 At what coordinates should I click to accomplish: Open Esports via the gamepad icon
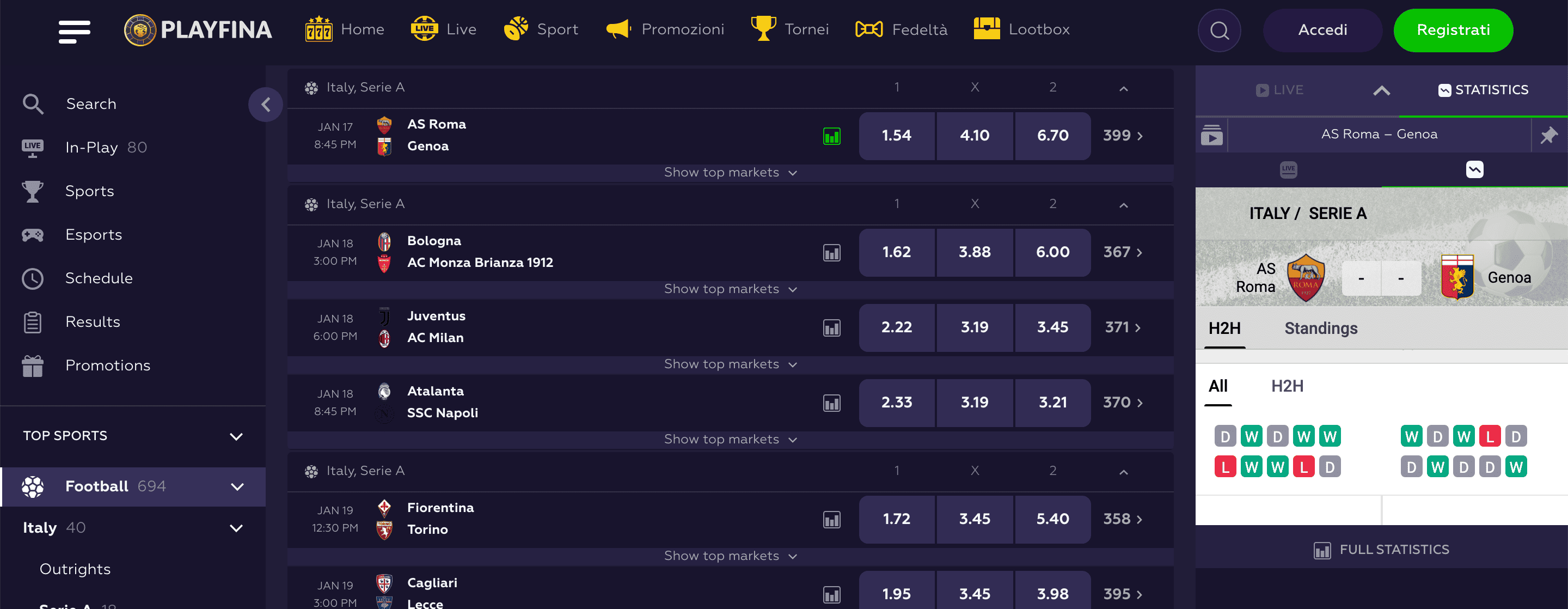[x=33, y=234]
